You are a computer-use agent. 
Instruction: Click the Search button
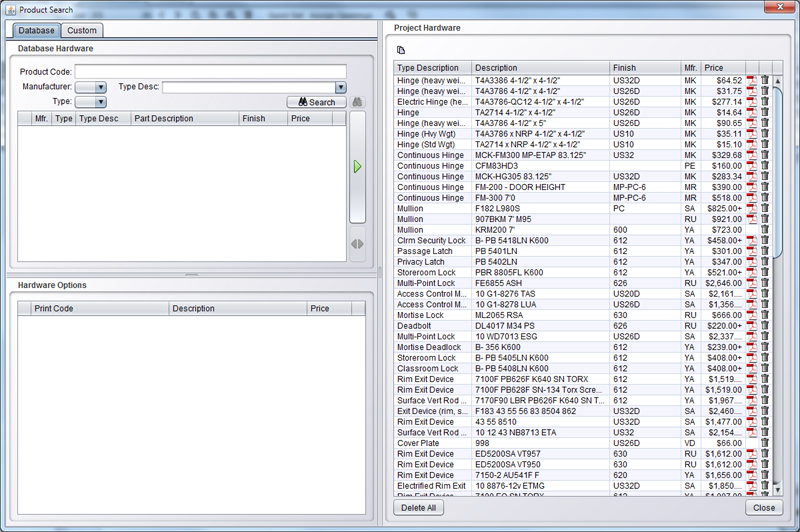pyautogui.click(x=316, y=102)
